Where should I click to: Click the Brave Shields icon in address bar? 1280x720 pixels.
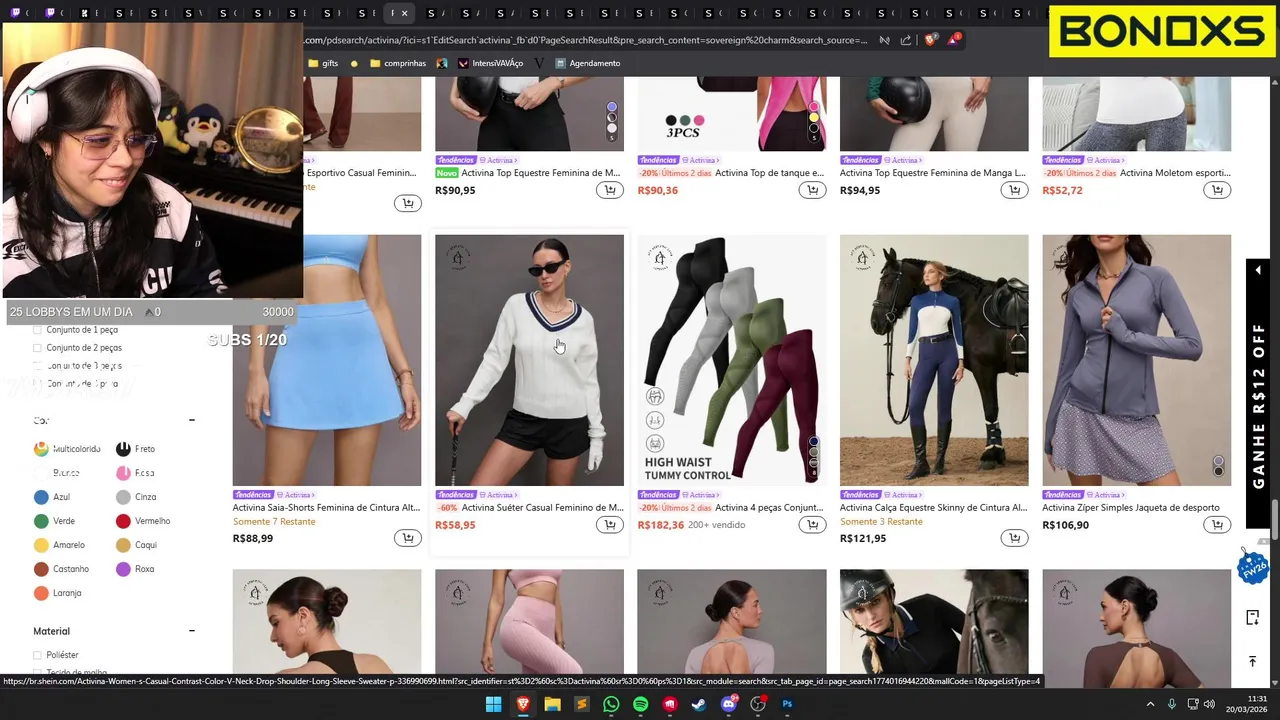click(x=931, y=40)
